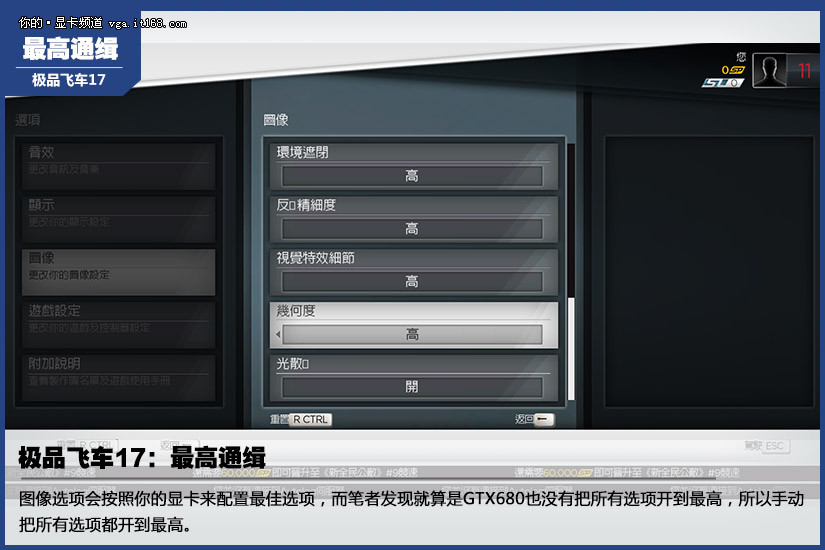The height and width of the screenshot is (550, 825).
Task: Open the 附加說明 extras entry
Action: (x=118, y=377)
